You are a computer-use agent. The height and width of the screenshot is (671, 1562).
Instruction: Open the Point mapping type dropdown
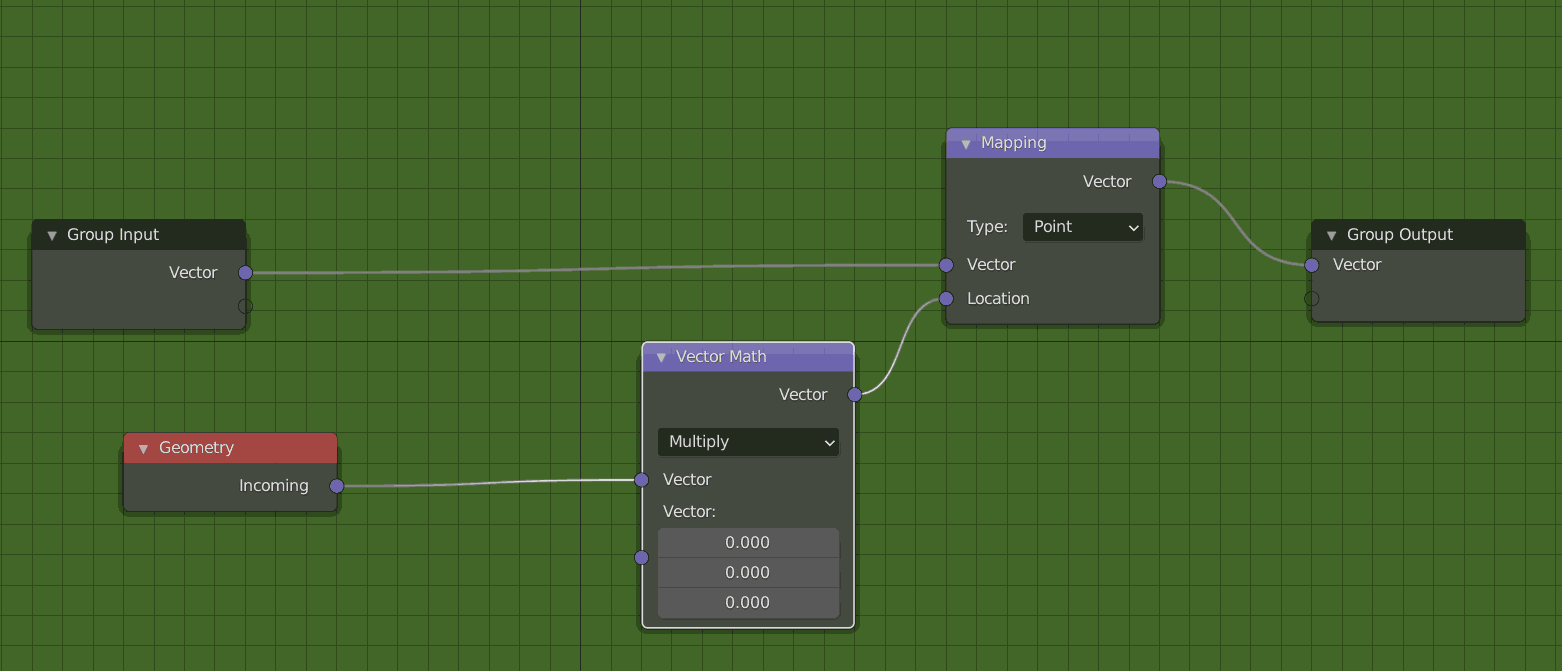pos(1082,227)
